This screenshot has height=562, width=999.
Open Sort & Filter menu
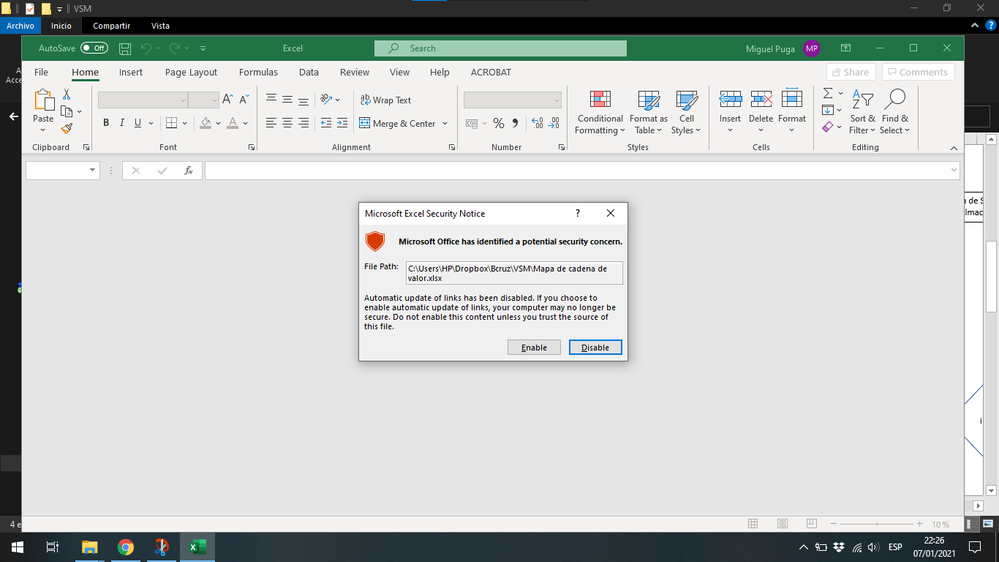click(862, 112)
